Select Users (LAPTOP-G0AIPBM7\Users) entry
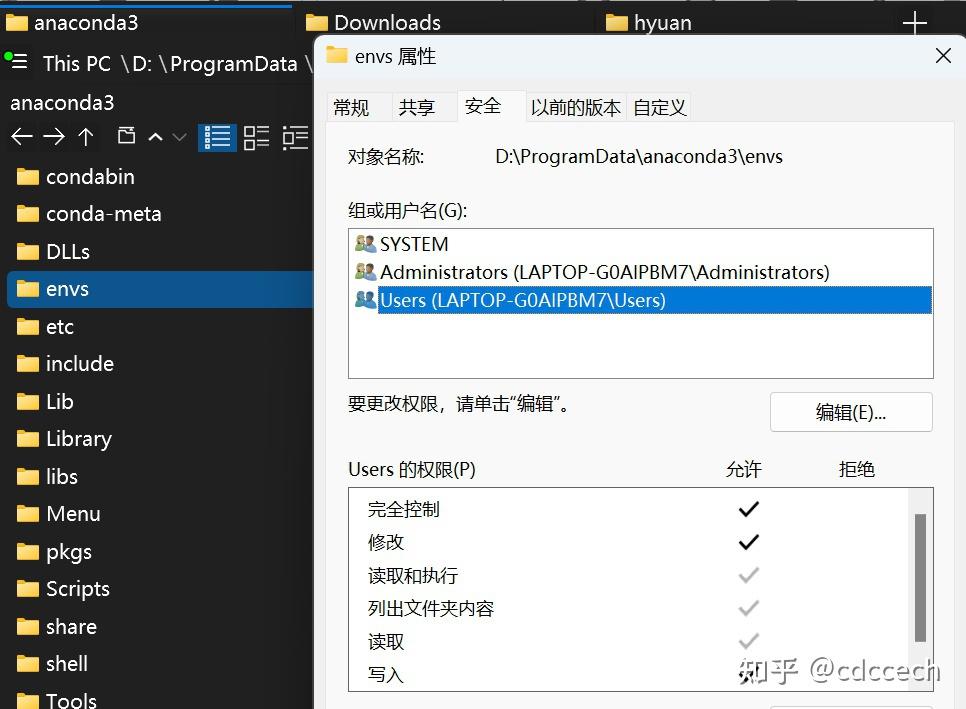Screen dimensions: 966x709 [x=641, y=301]
